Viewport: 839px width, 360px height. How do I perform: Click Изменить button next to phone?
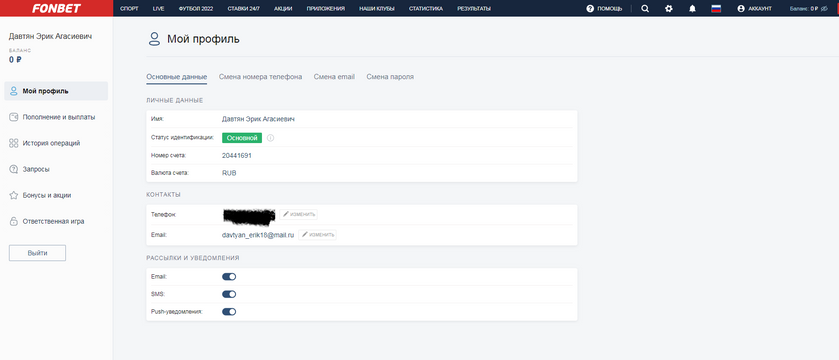[299, 215]
